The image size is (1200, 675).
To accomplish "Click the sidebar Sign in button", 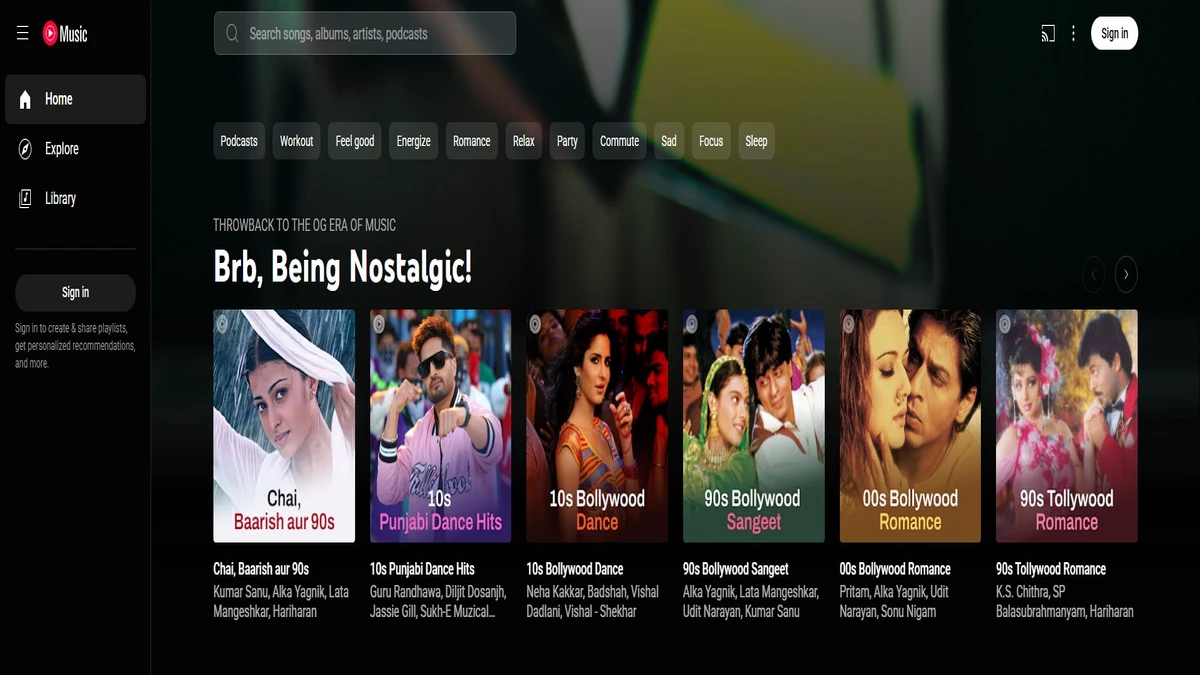I will [x=75, y=293].
